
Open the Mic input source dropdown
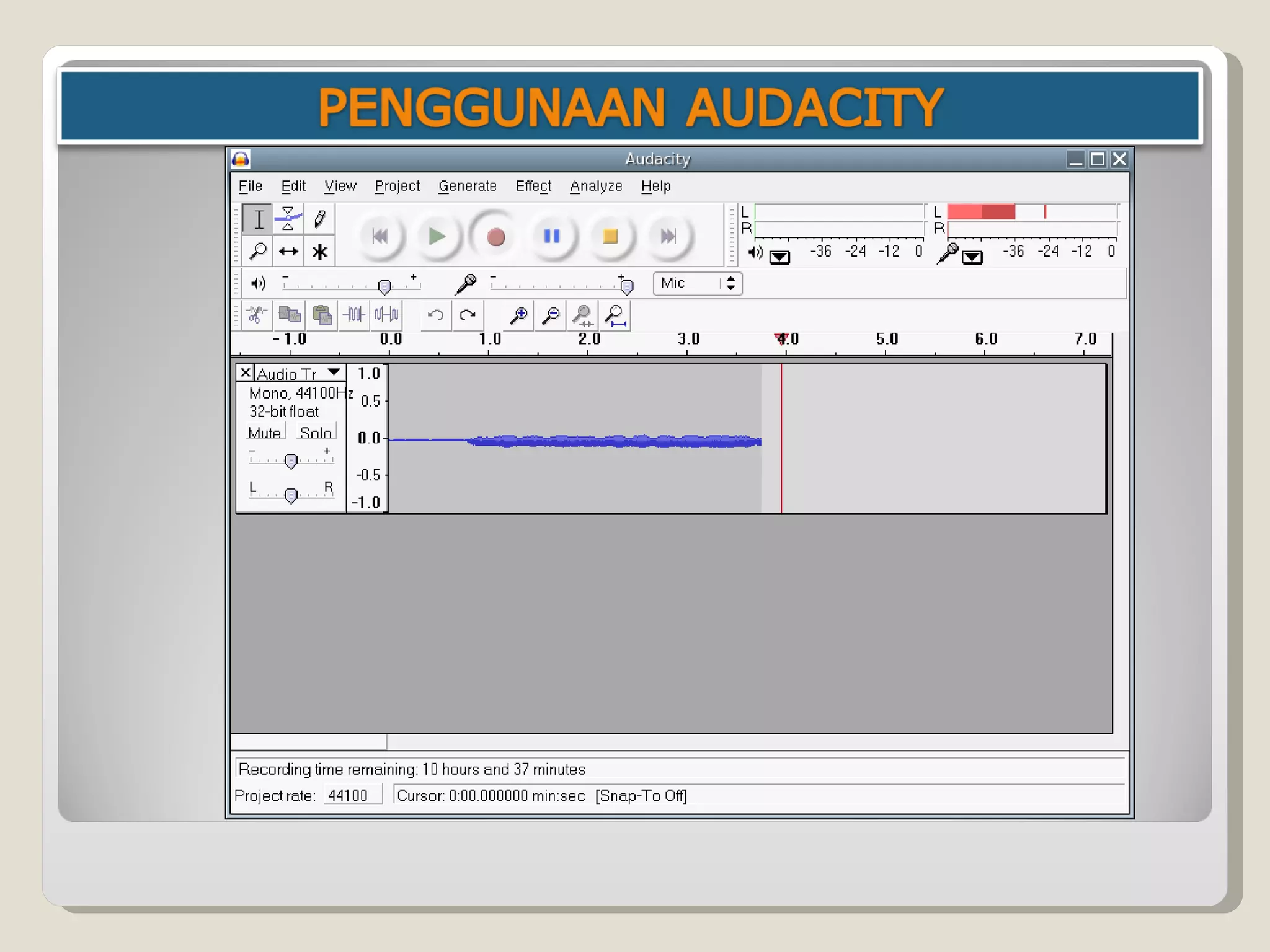point(697,283)
